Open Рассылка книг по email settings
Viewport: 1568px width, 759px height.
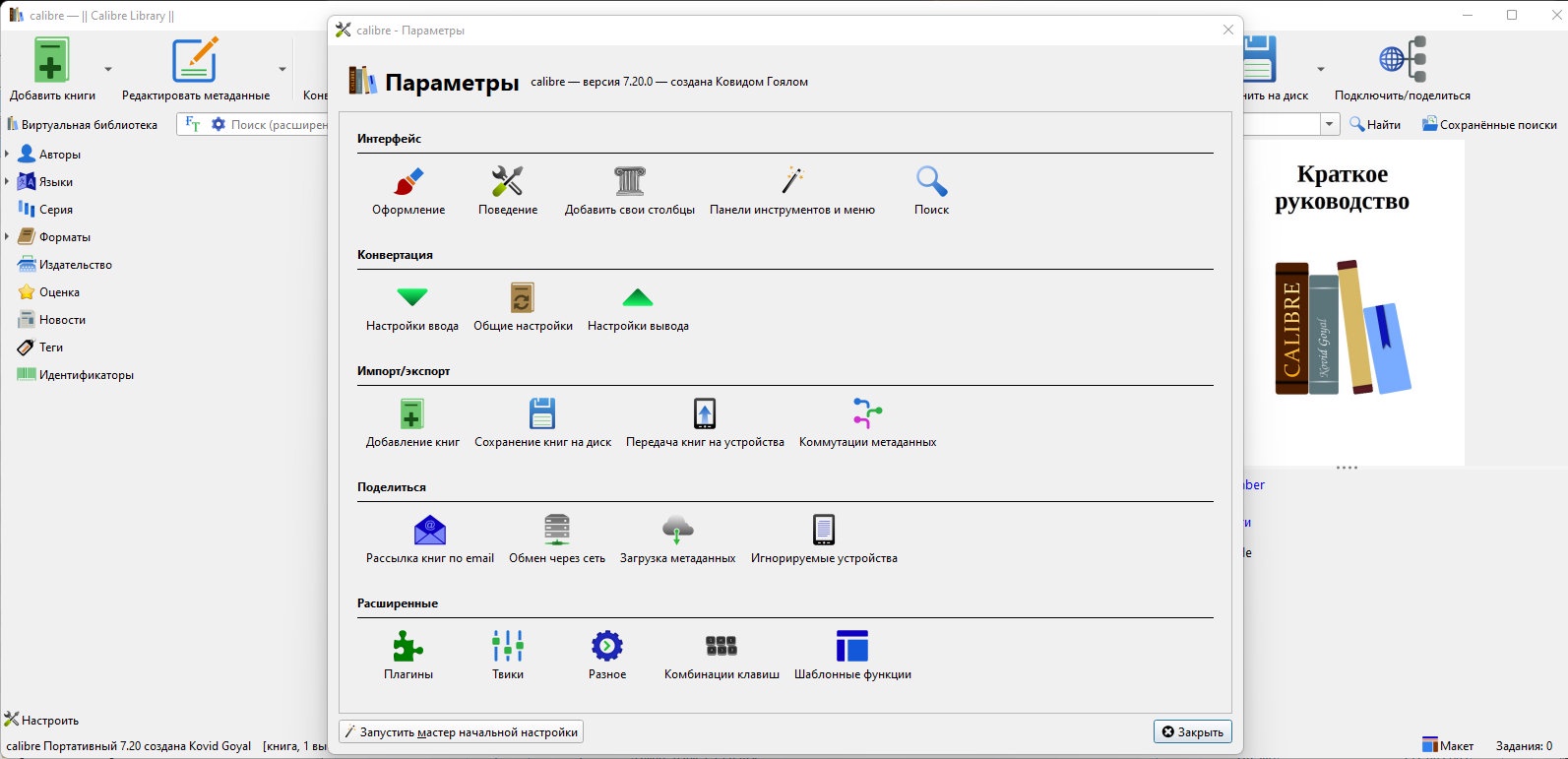(x=430, y=539)
